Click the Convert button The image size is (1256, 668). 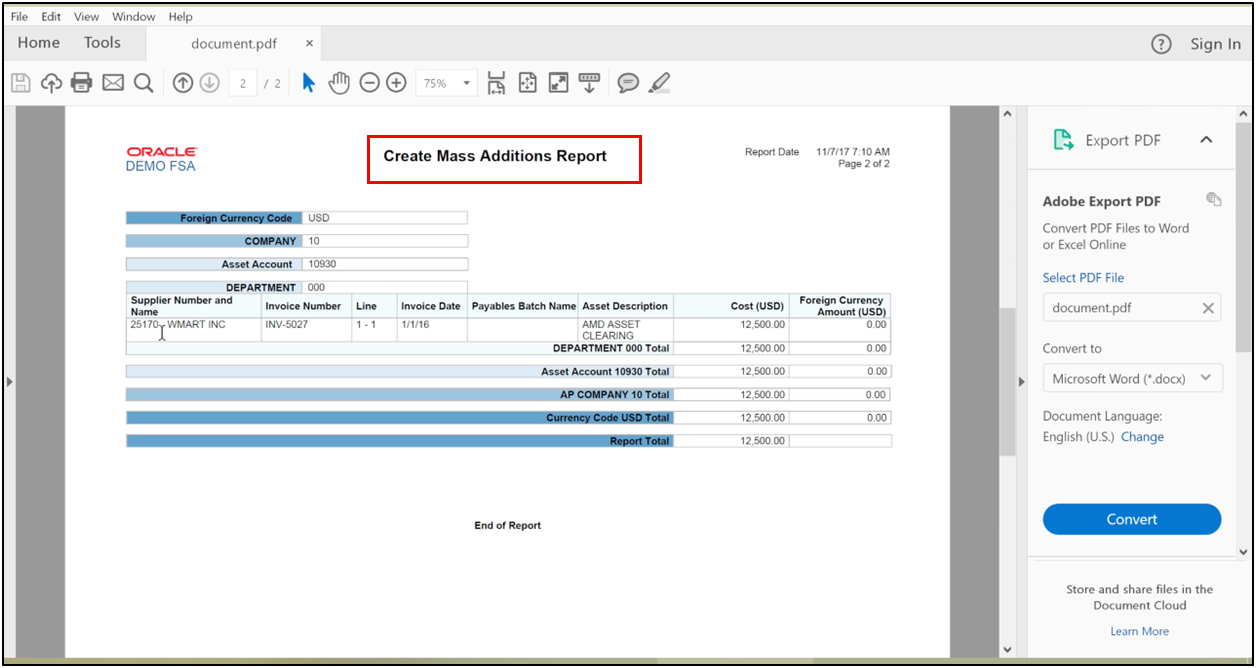coord(1131,519)
